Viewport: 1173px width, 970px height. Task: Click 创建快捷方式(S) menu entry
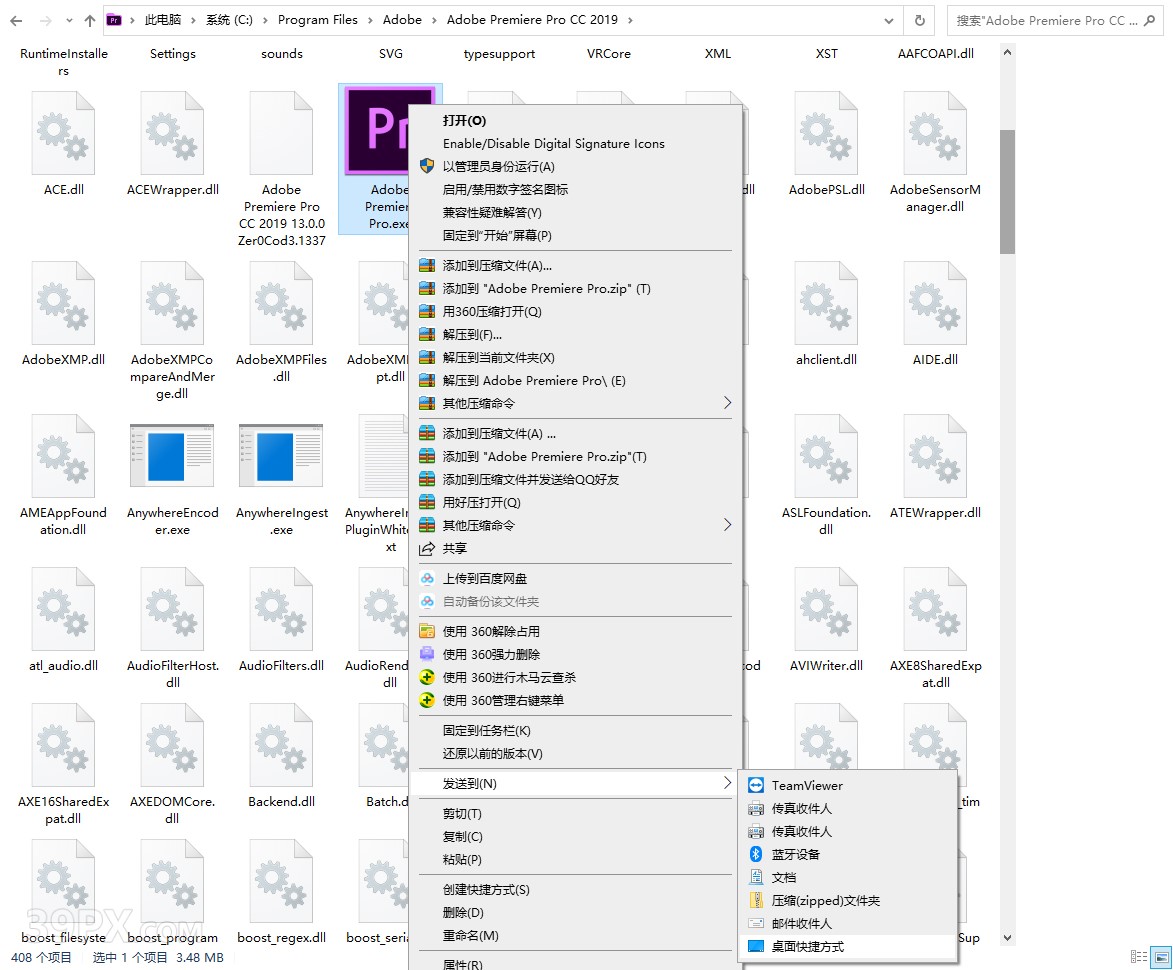pyautogui.click(x=486, y=890)
